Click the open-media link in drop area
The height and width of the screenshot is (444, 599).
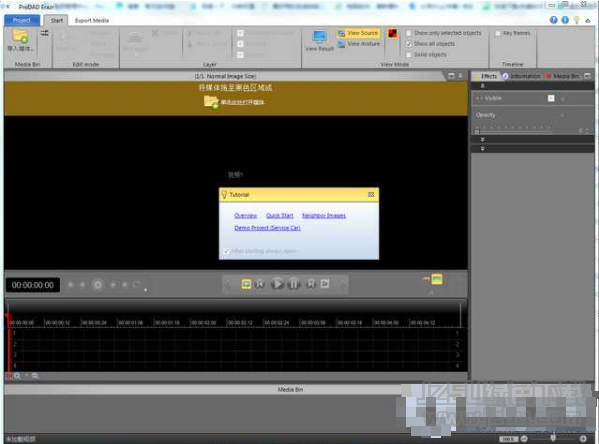coord(242,102)
